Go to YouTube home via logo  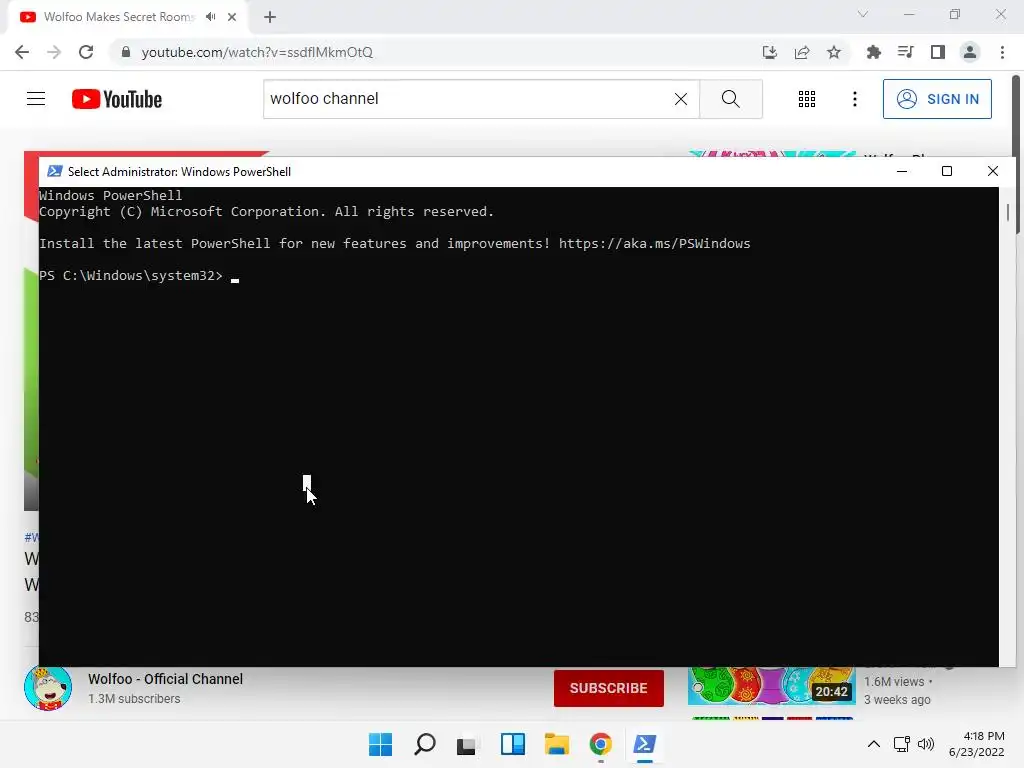117,99
